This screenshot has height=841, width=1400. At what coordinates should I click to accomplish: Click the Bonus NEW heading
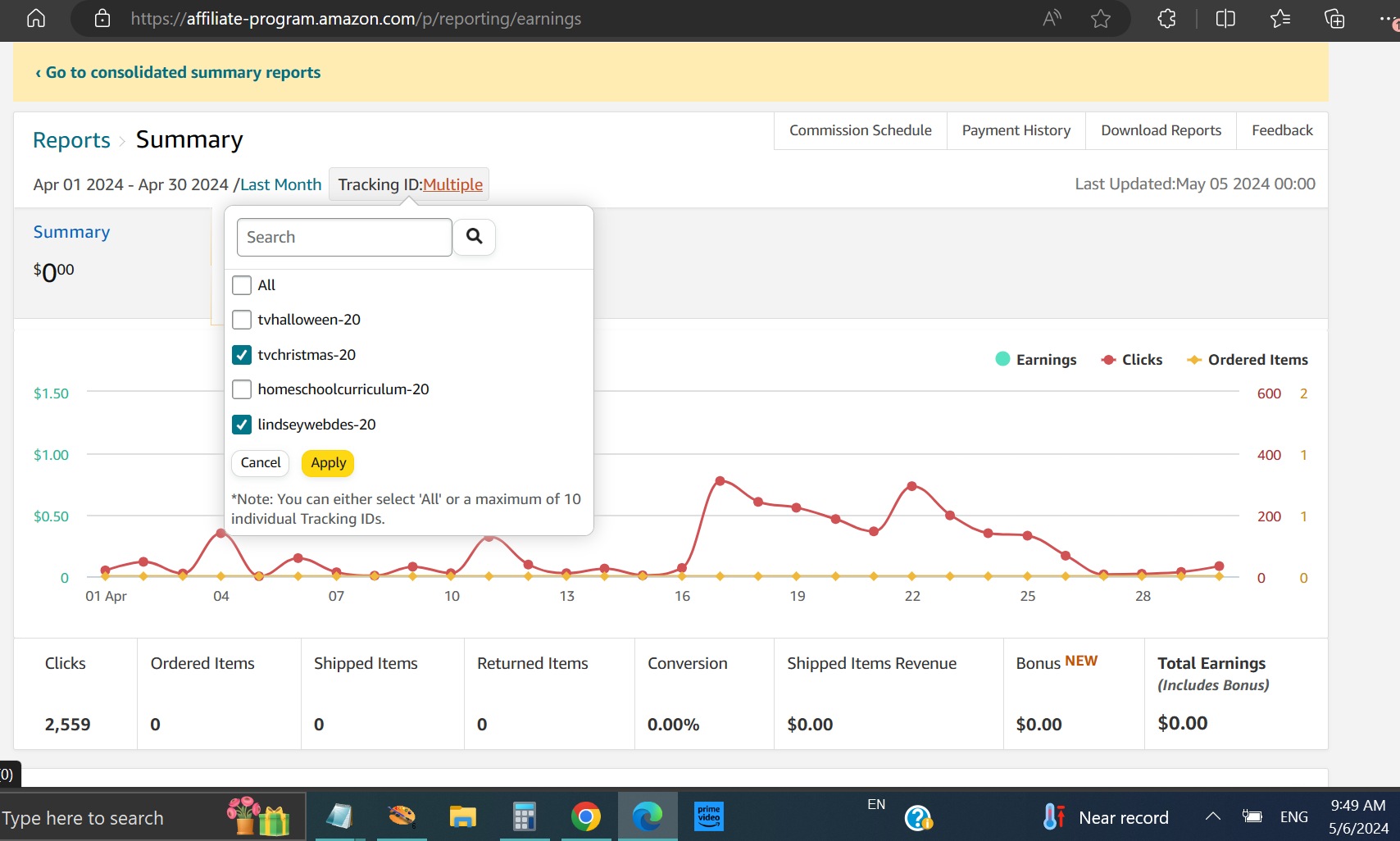point(1057,662)
